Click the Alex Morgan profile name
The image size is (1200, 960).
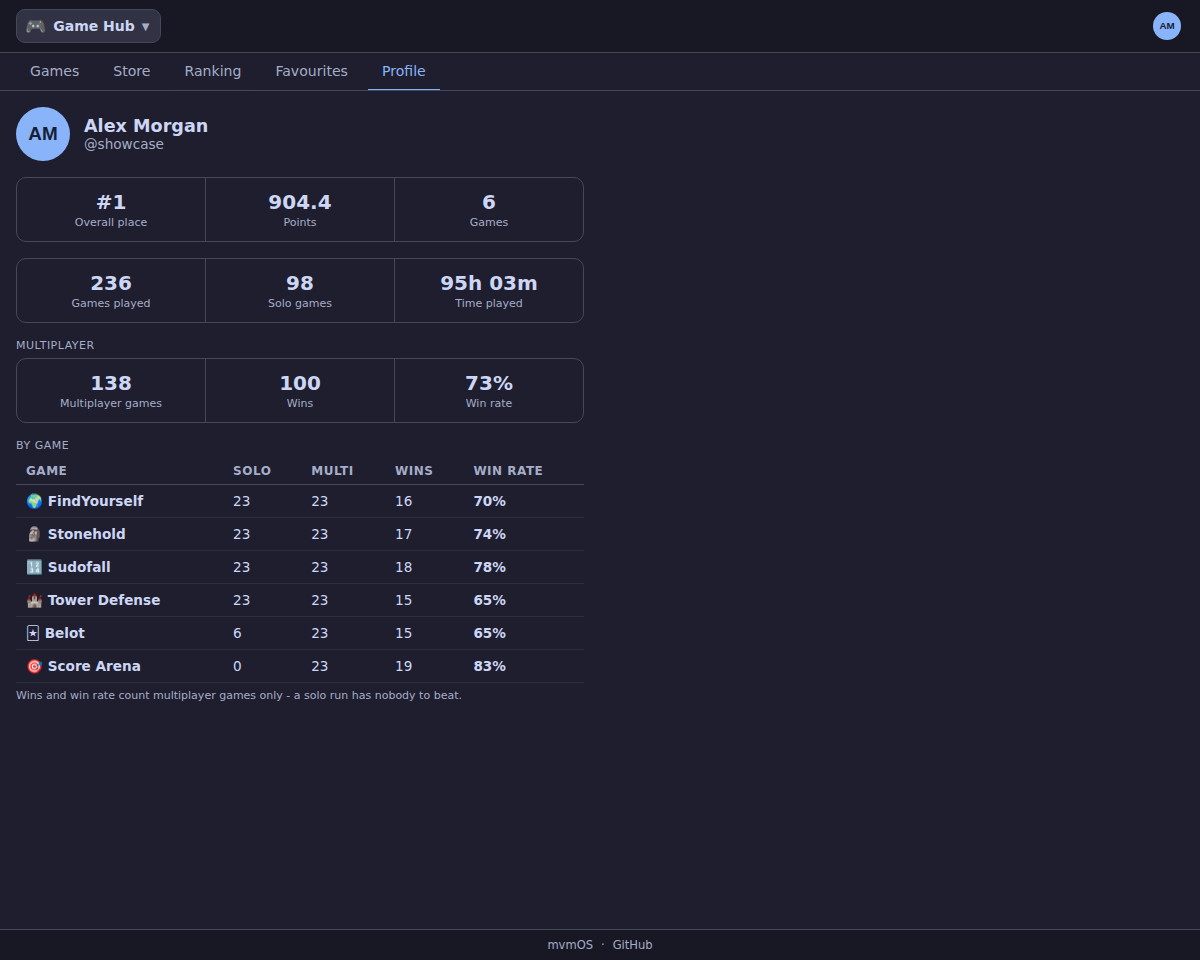pos(146,126)
